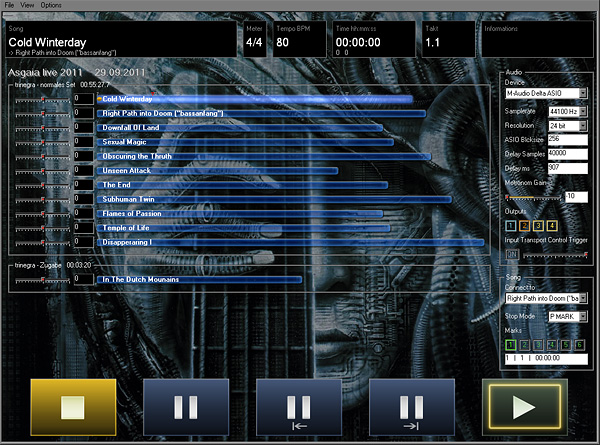Select mark 3 in Marks
Screen dimensions: 600x445
coord(538,345)
